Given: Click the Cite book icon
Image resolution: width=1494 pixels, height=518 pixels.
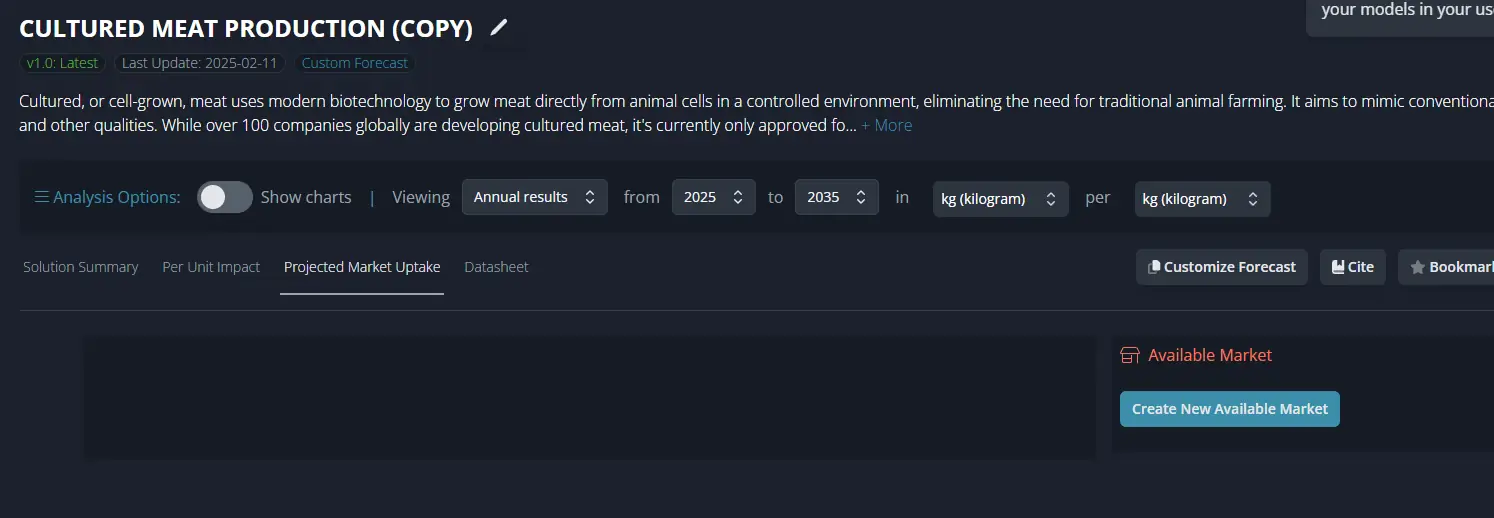Looking at the screenshot, I should [1337, 267].
